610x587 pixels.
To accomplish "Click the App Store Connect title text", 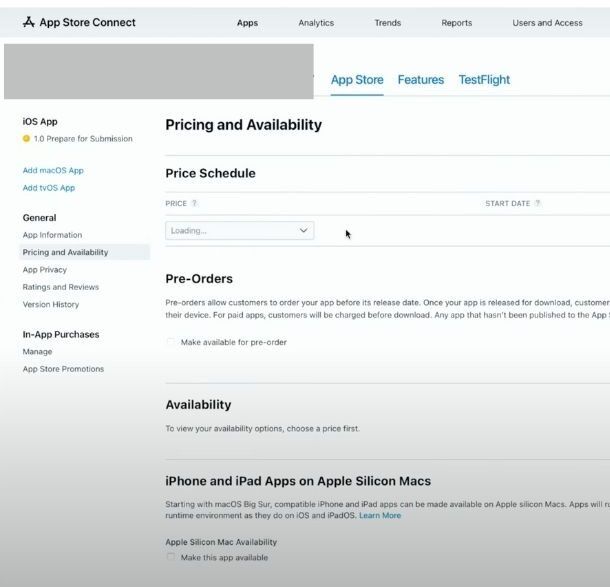I will pyautogui.click(x=88, y=23).
